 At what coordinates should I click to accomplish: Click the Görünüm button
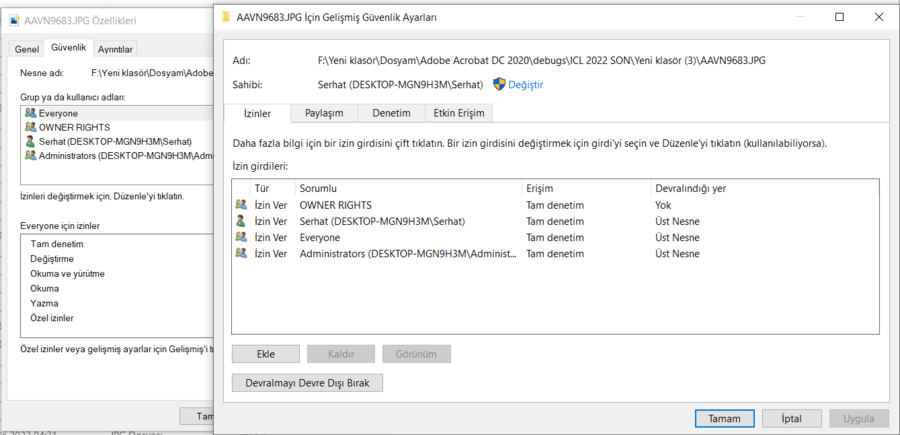(x=417, y=354)
